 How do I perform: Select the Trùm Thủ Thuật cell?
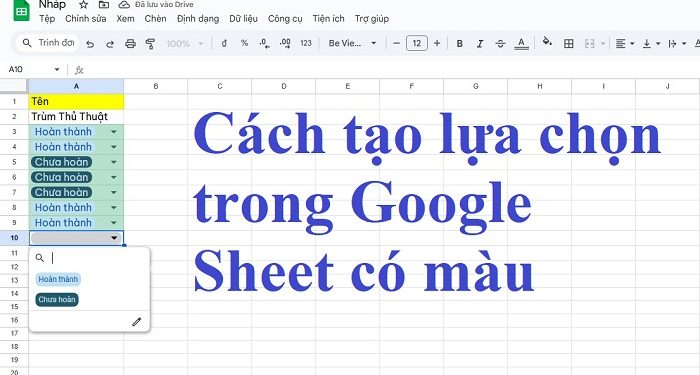[x=76, y=117]
